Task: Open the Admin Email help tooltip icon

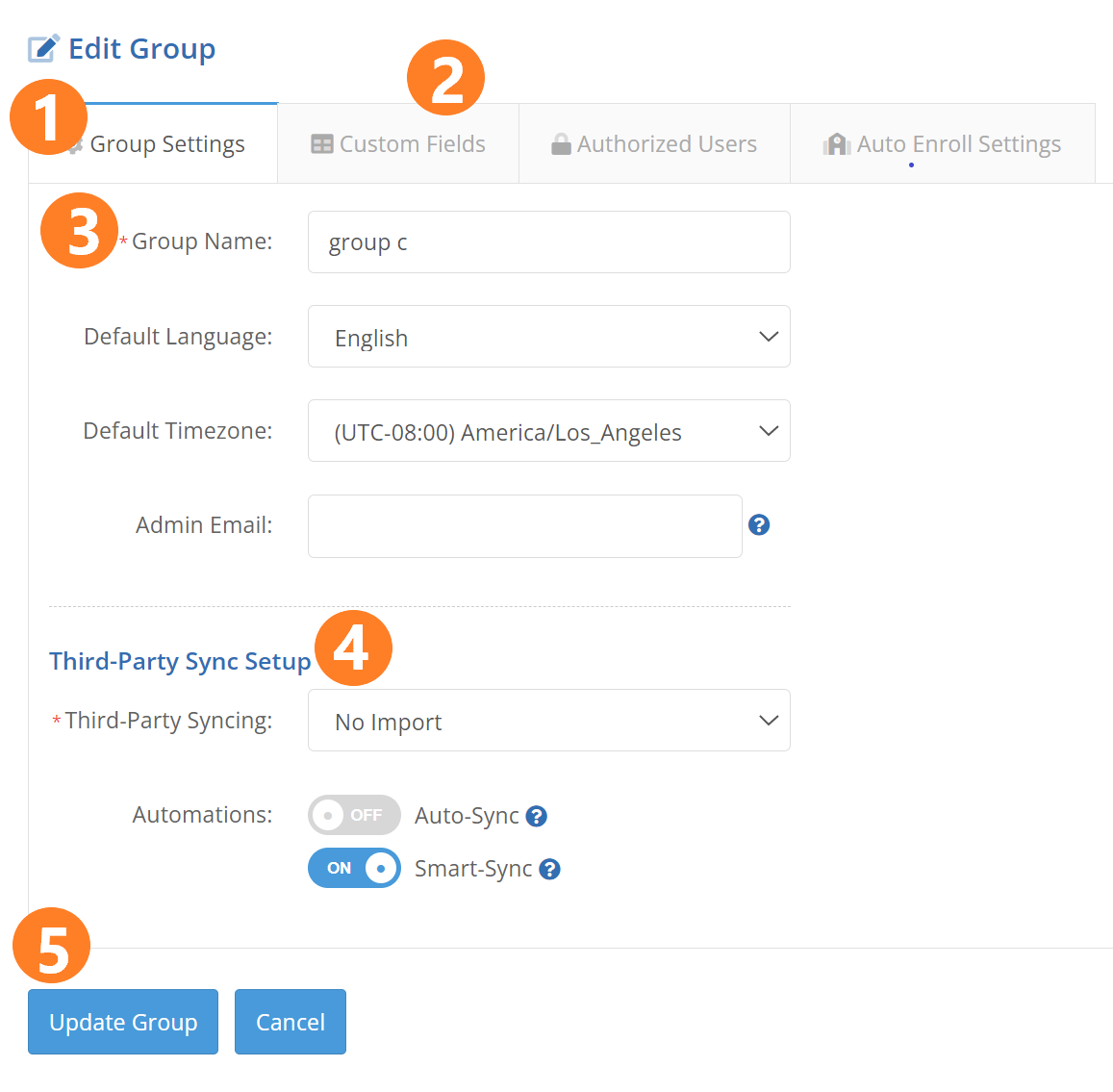Action: [759, 525]
